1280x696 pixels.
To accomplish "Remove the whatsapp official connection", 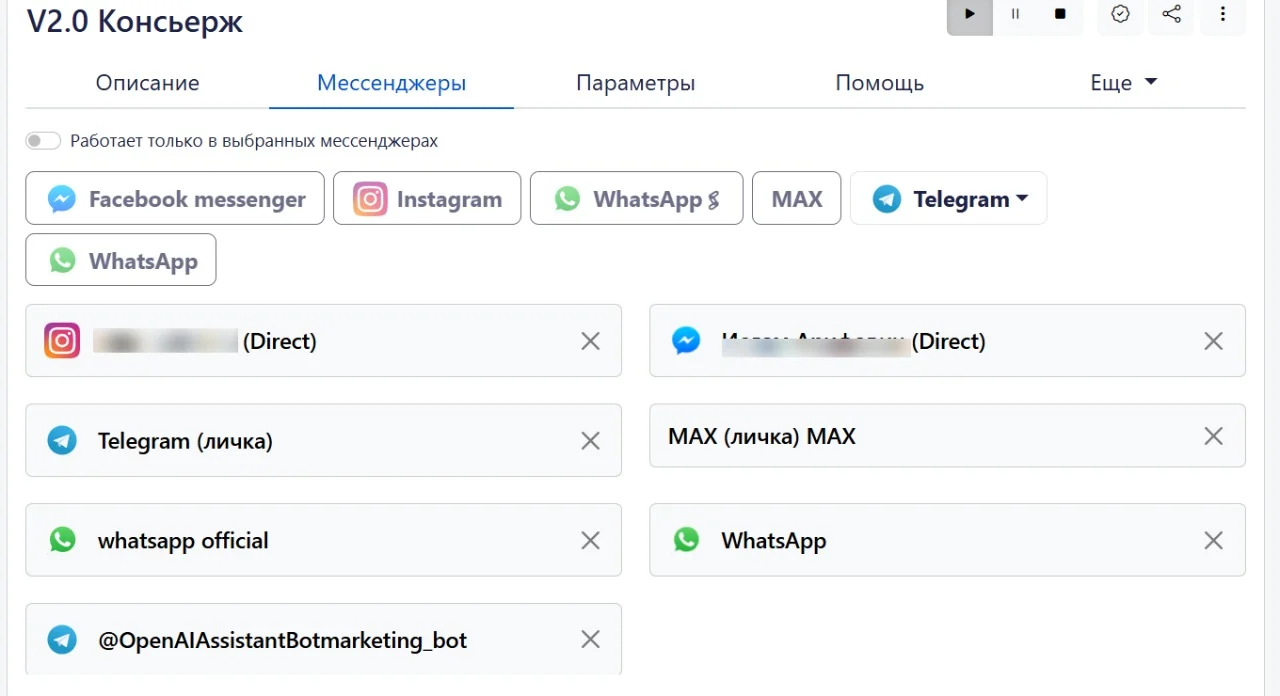I will (590, 540).
